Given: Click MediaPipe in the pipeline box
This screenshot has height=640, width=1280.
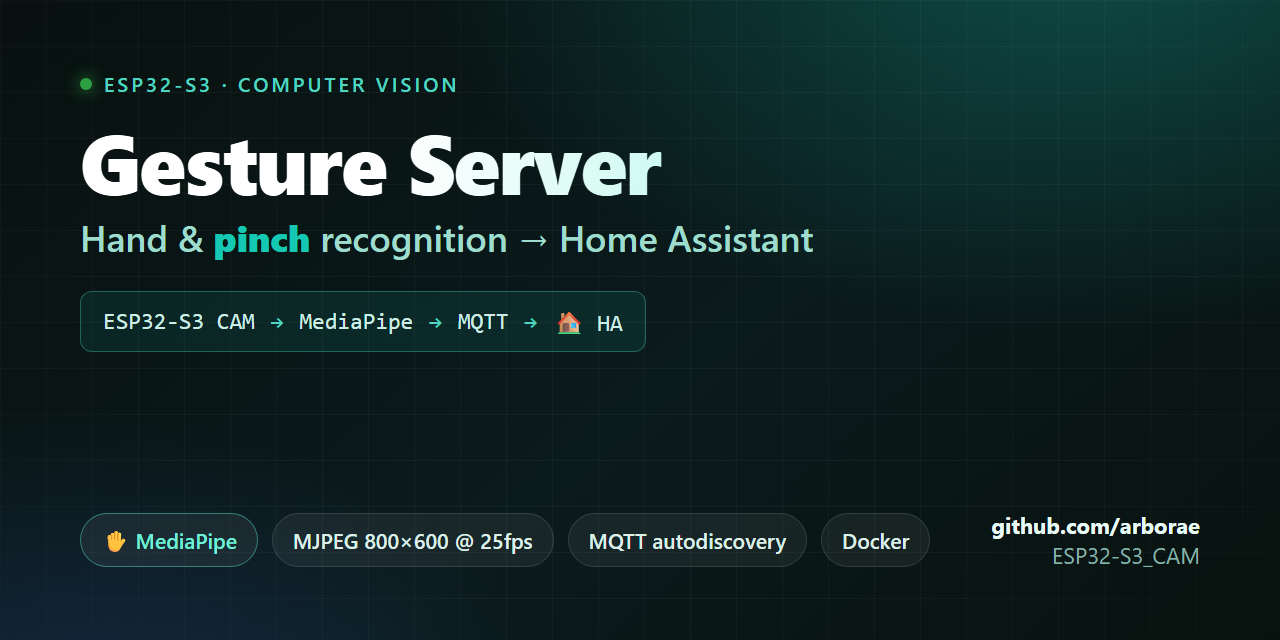Looking at the screenshot, I should pyautogui.click(x=356, y=322).
